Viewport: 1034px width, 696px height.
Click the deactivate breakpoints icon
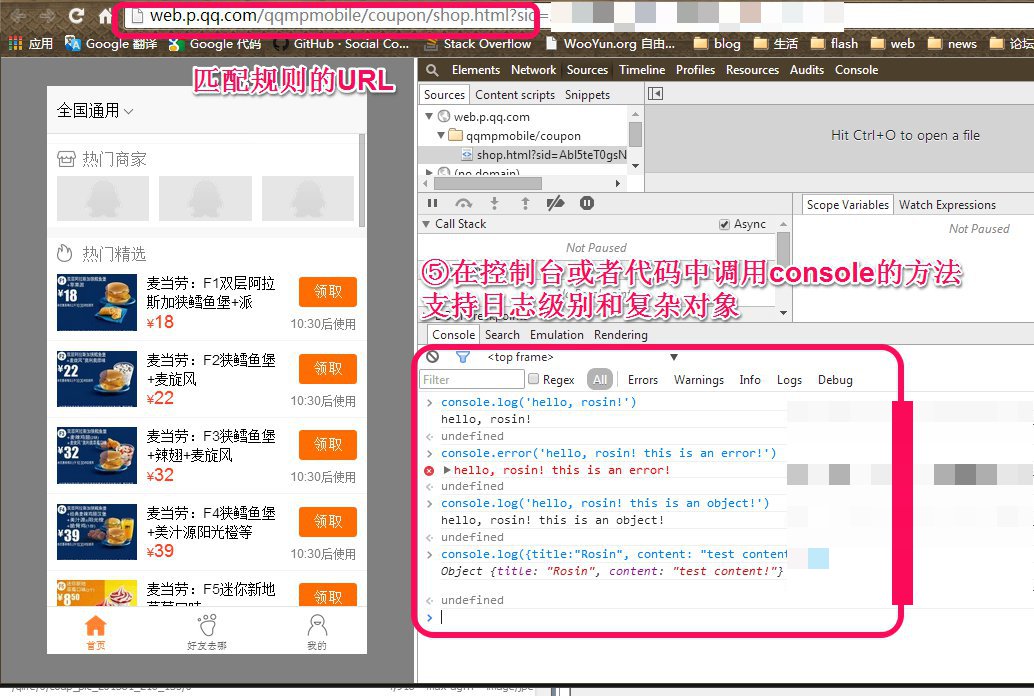tap(555, 203)
